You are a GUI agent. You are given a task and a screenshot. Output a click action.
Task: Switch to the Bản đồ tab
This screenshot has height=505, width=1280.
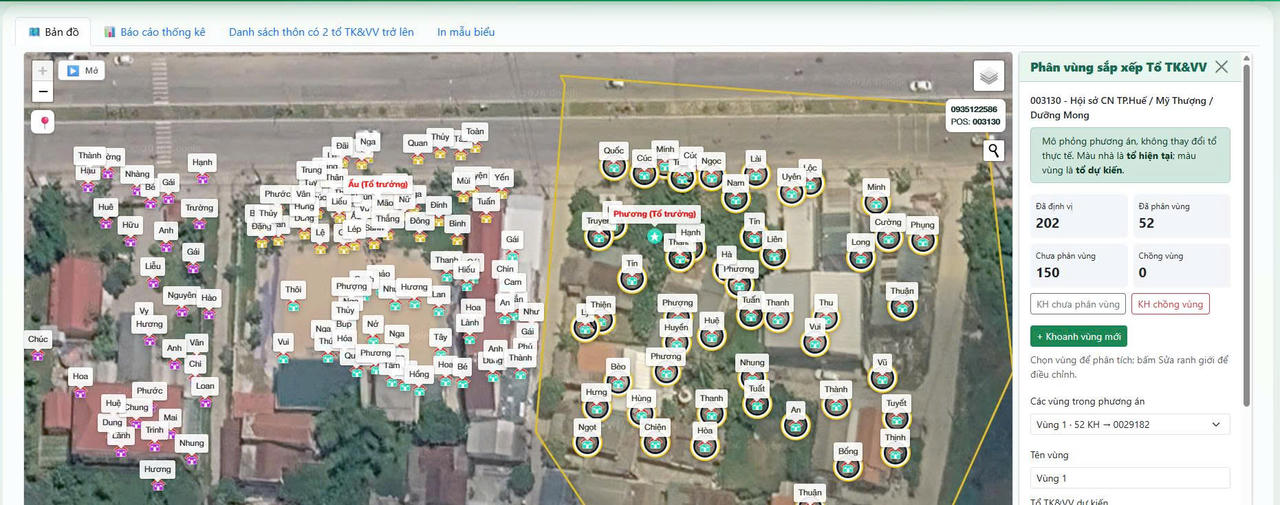tap(54, 32)
